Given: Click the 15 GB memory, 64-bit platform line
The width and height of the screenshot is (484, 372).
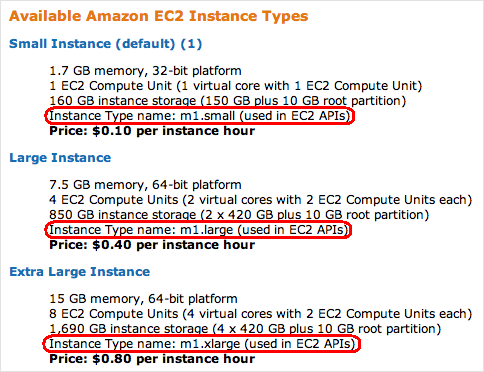Looking at the screenshot, I should (x=143, y=299).
